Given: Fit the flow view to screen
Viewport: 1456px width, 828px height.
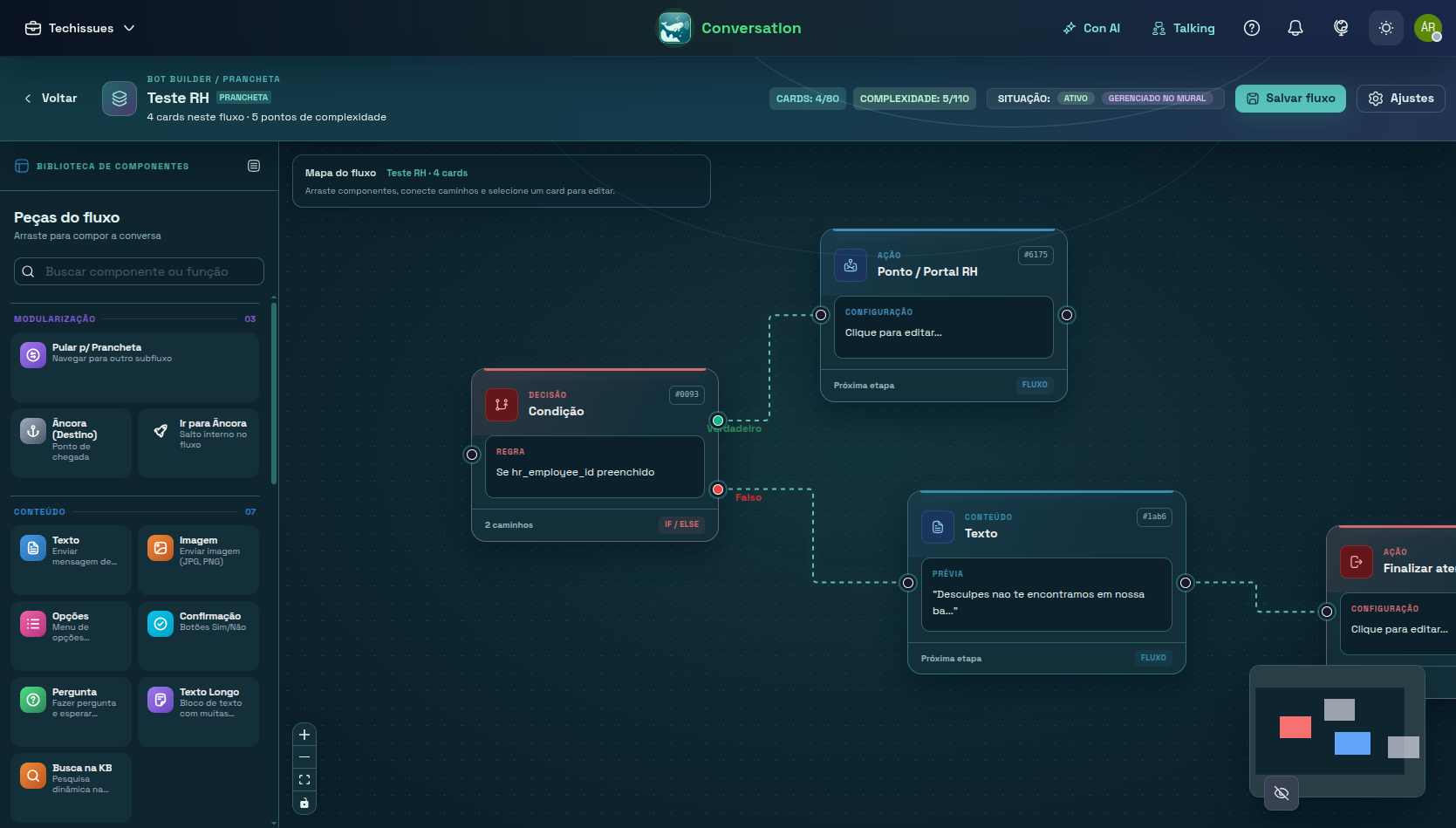Looking at the screenshot, I should tap(304, 780).
